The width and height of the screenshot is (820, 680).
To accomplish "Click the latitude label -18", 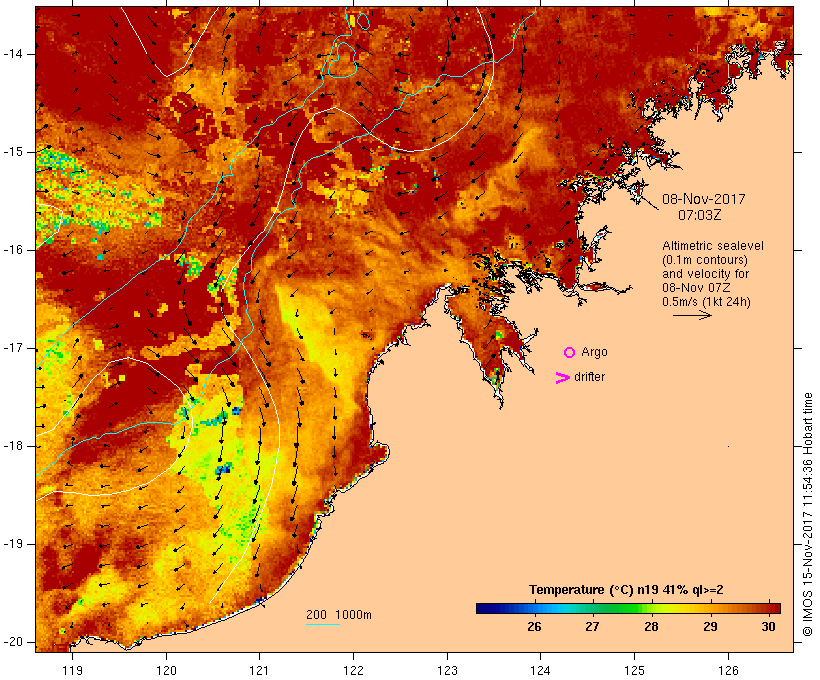I will pyautogui.click(x=13, y=446).
